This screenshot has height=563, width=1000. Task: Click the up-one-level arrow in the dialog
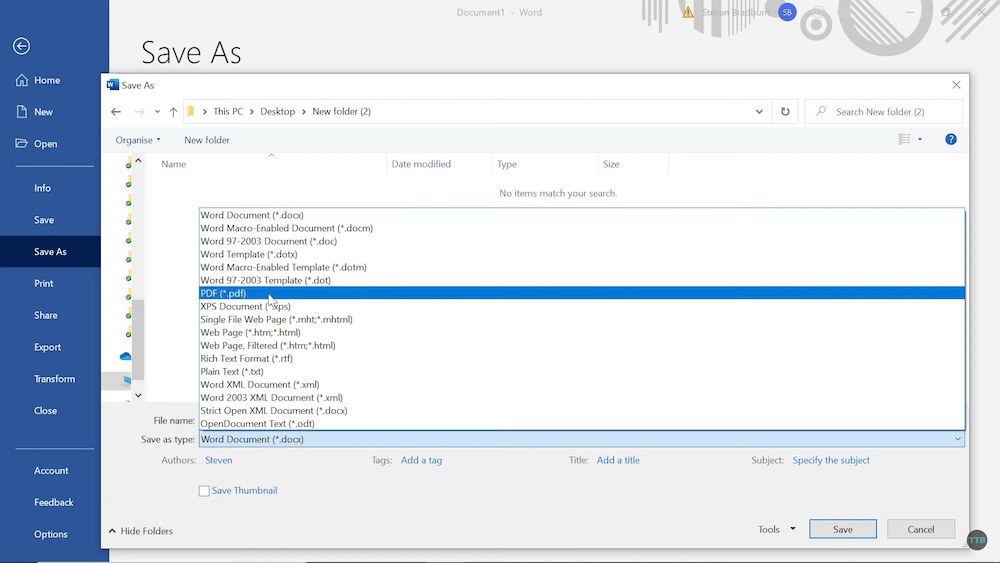[x=173, y=112]
